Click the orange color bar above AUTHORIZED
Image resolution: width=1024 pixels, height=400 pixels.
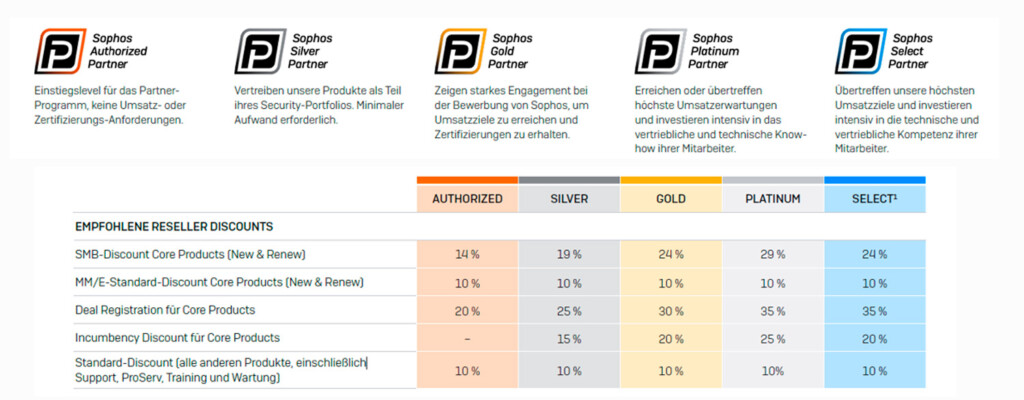pyautogui.click(x=468, y=180)
